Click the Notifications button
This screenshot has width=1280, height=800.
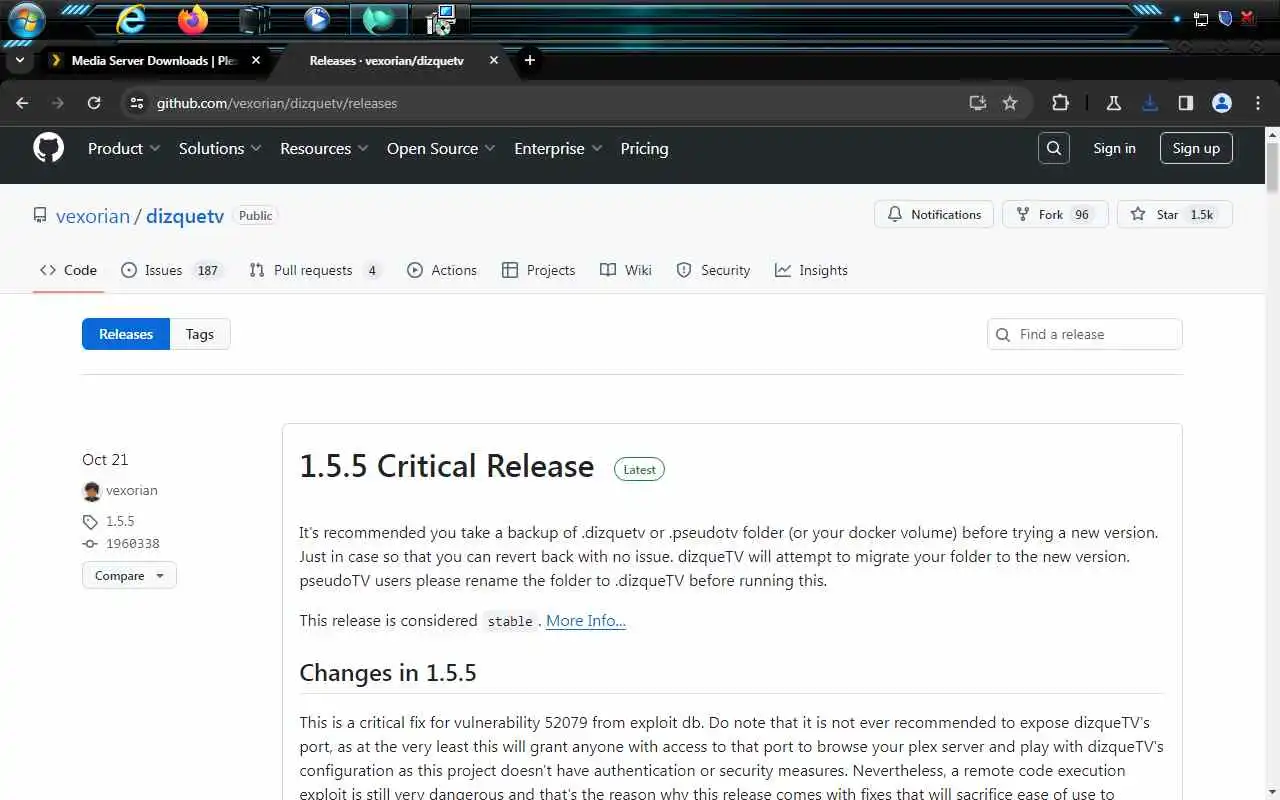(x=934, y=214)
